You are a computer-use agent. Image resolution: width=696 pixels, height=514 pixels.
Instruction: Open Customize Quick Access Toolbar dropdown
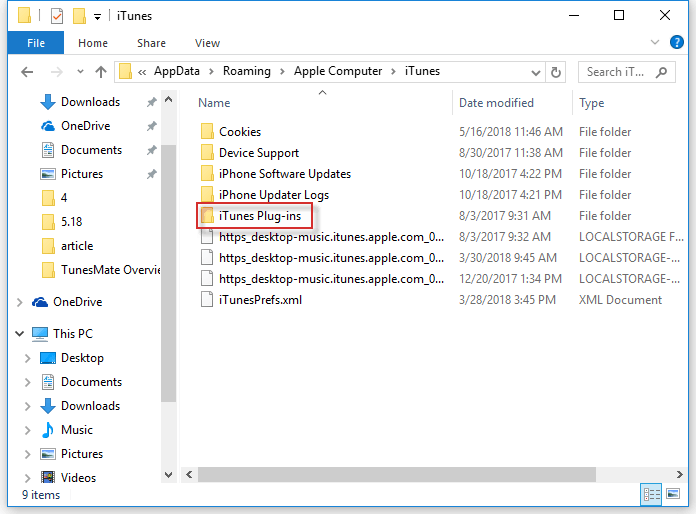97,17
